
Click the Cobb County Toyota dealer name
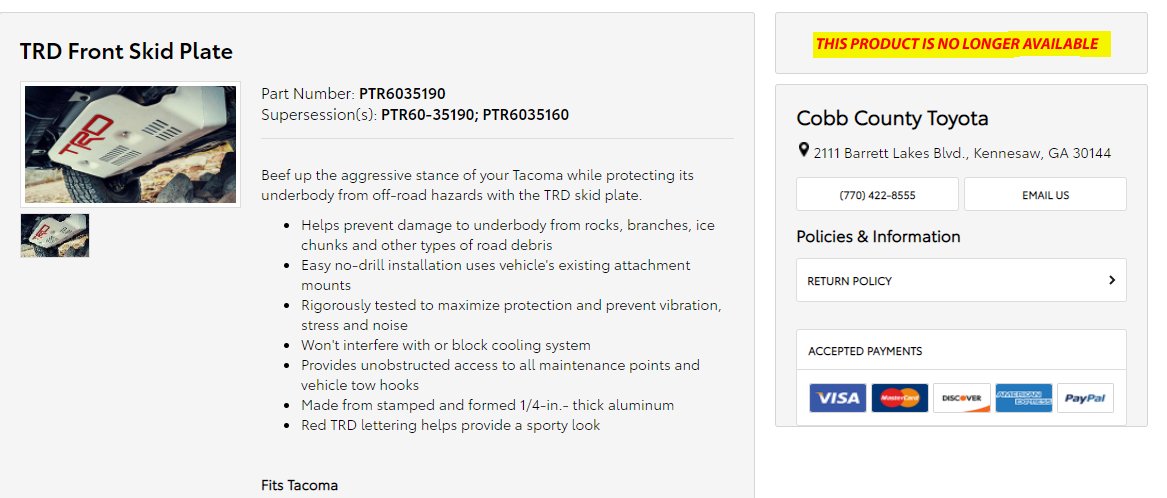892,118
